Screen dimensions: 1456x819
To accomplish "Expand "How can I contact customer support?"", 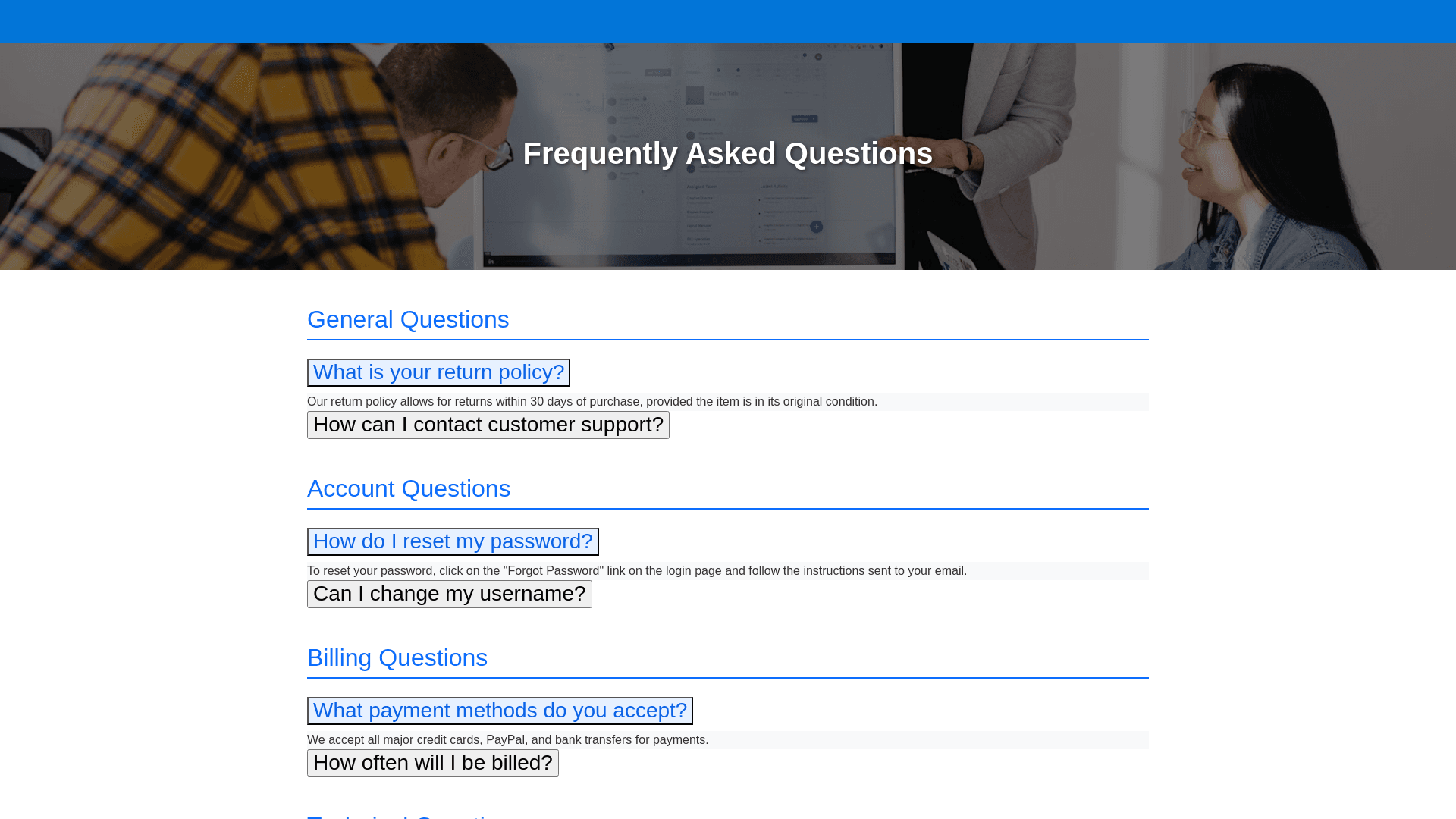I will tap(488, 425).
